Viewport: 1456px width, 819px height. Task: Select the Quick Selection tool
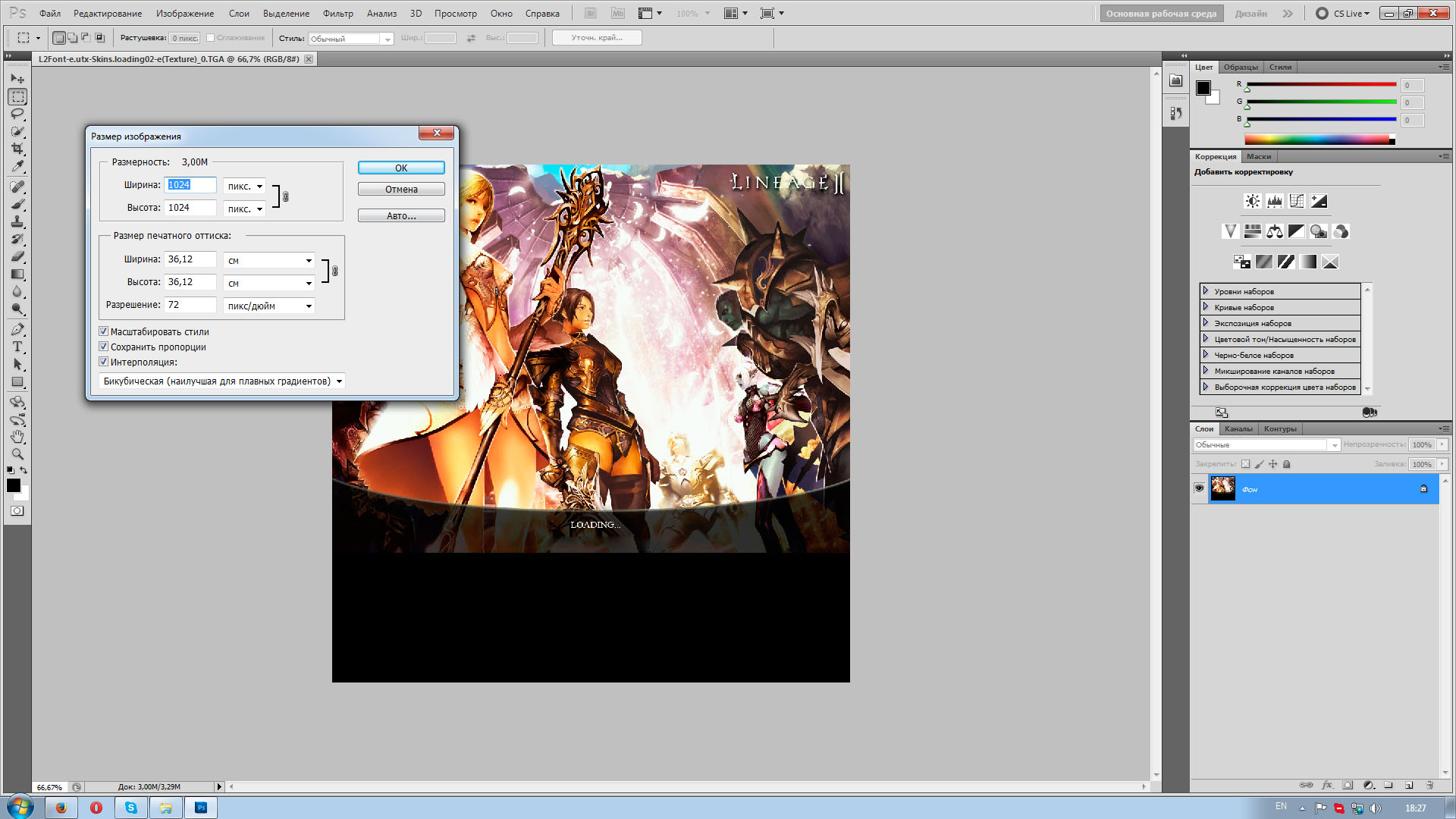17,131
